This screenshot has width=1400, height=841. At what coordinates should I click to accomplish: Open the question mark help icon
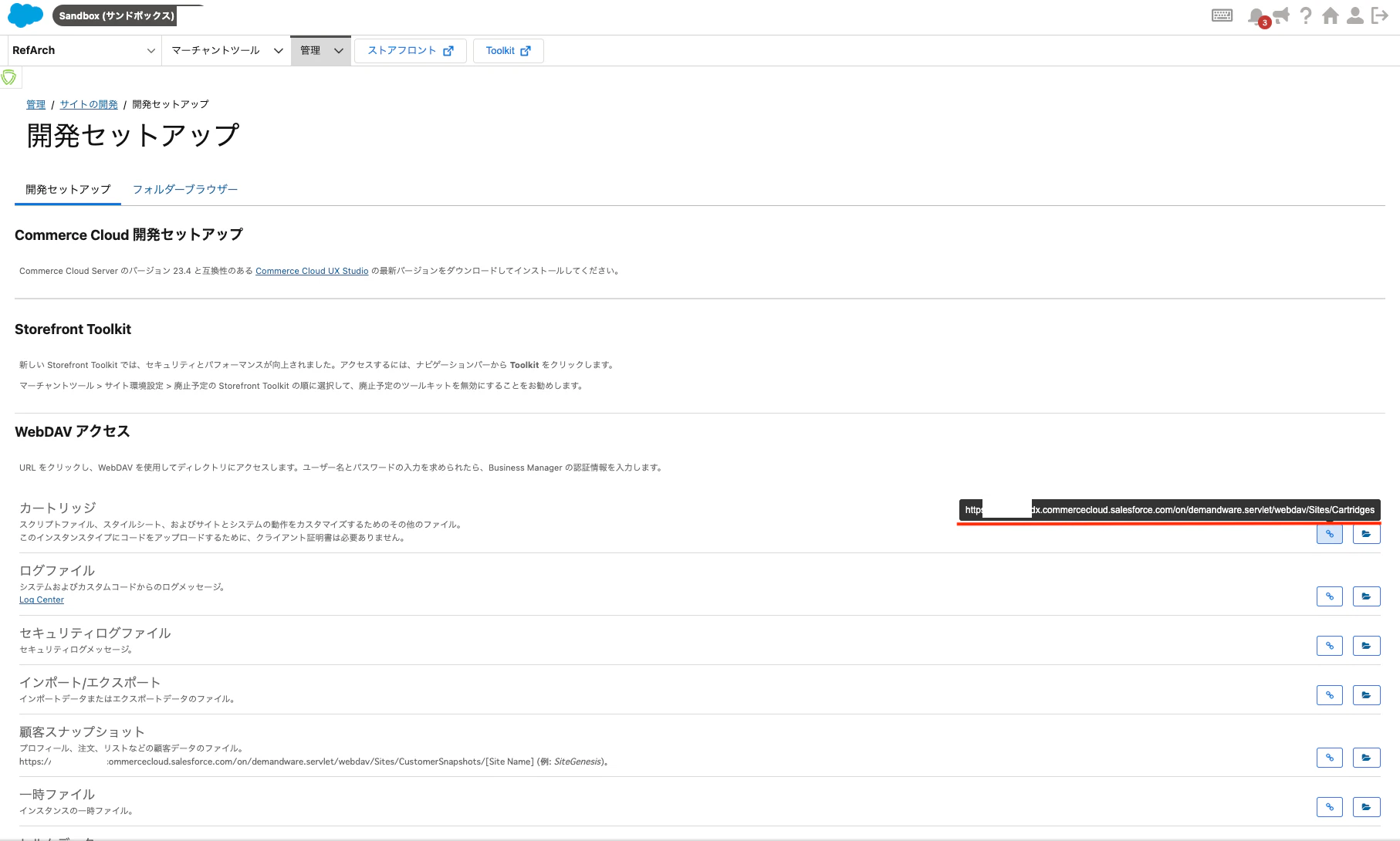click(x=1306, y=15)
